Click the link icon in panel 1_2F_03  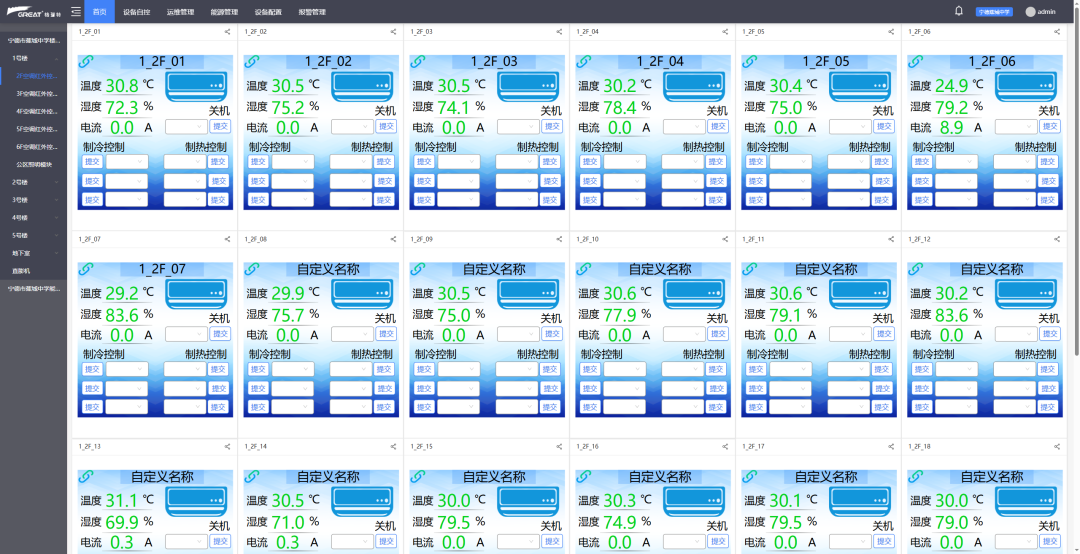click(x=417, y=62)
